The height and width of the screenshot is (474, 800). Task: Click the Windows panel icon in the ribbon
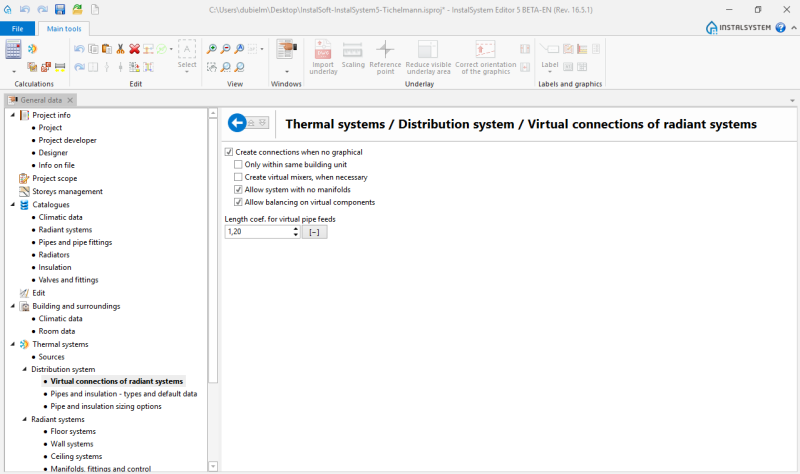(x=286, y=49)
